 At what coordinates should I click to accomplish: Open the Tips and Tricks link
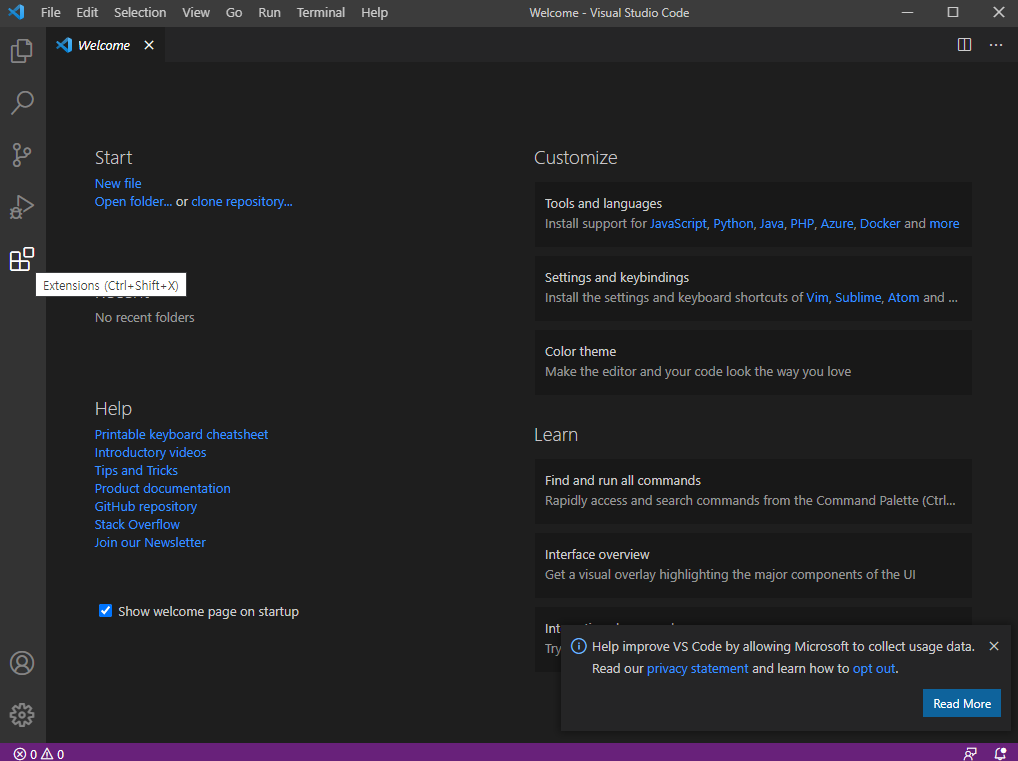tap(136, 470)
